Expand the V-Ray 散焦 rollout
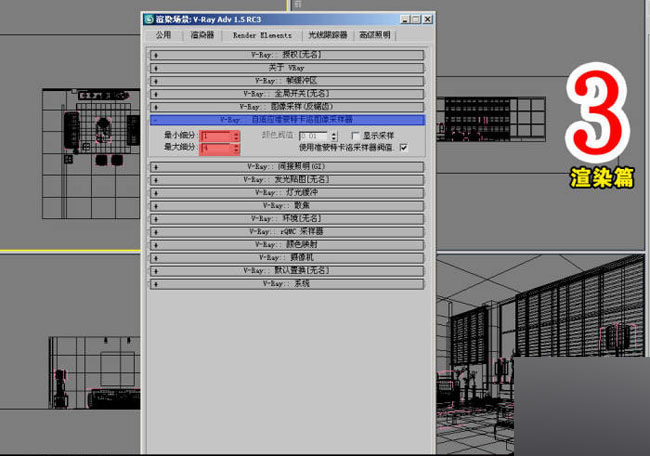 pos(287,206)
